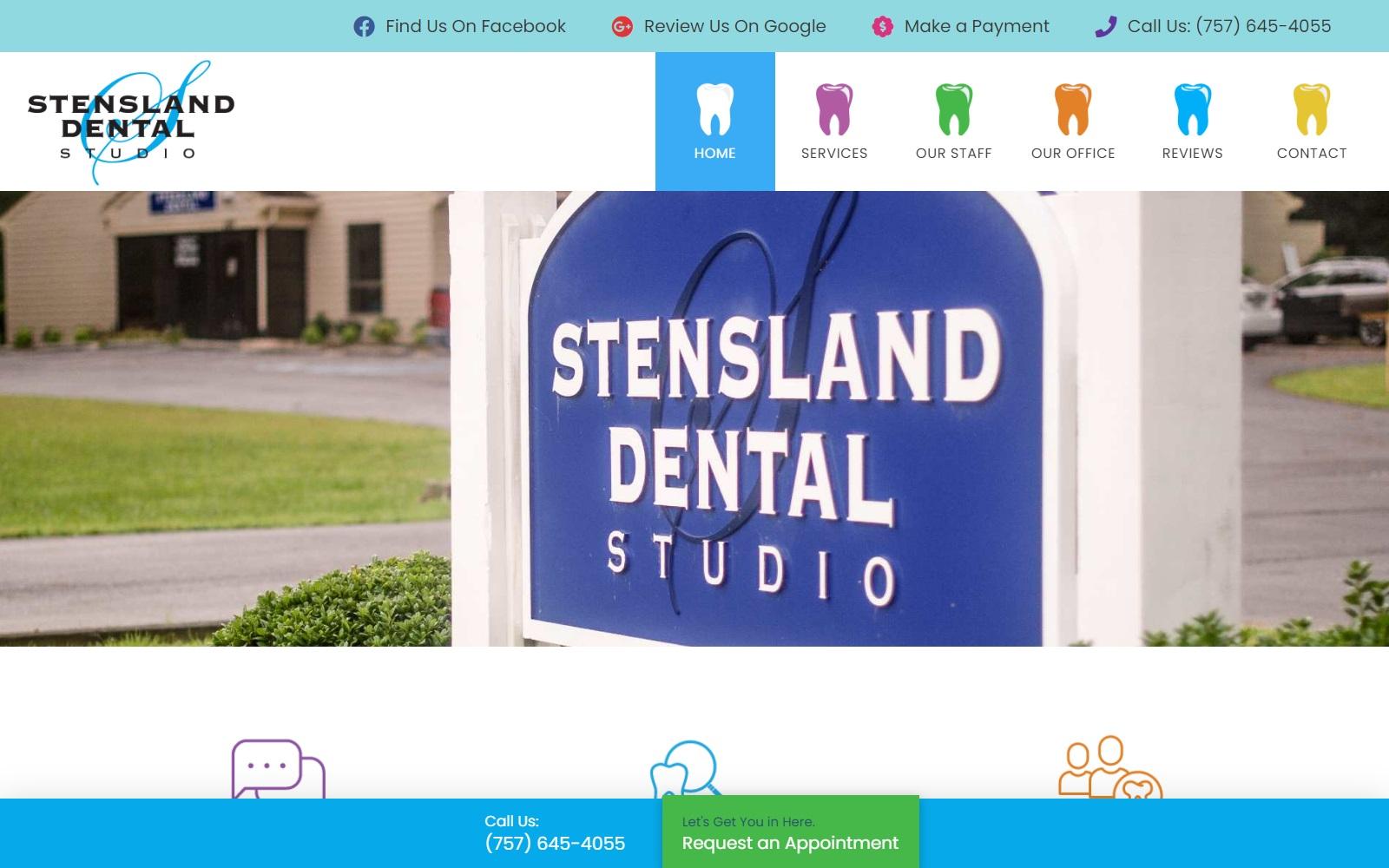Open the CONTACT menu label
1389x868 pixels.
[1312, 154]
